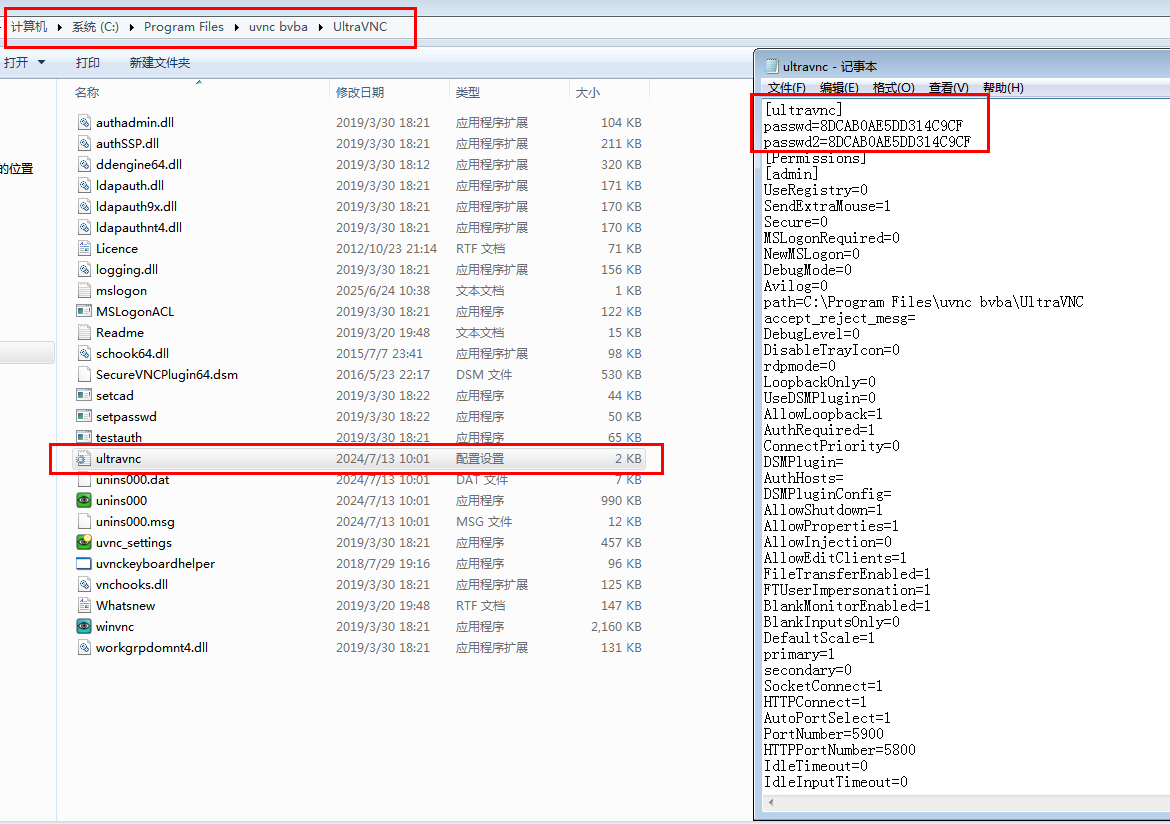Go to 计算机 in the address bar
The width and height of the screenshot is (1170, 824).
29,27
